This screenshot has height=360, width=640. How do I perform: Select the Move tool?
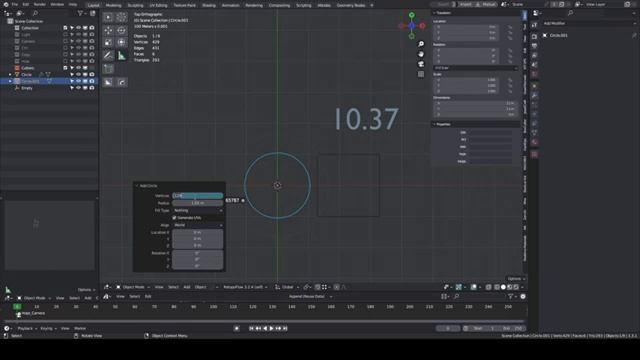pos(108,30)
